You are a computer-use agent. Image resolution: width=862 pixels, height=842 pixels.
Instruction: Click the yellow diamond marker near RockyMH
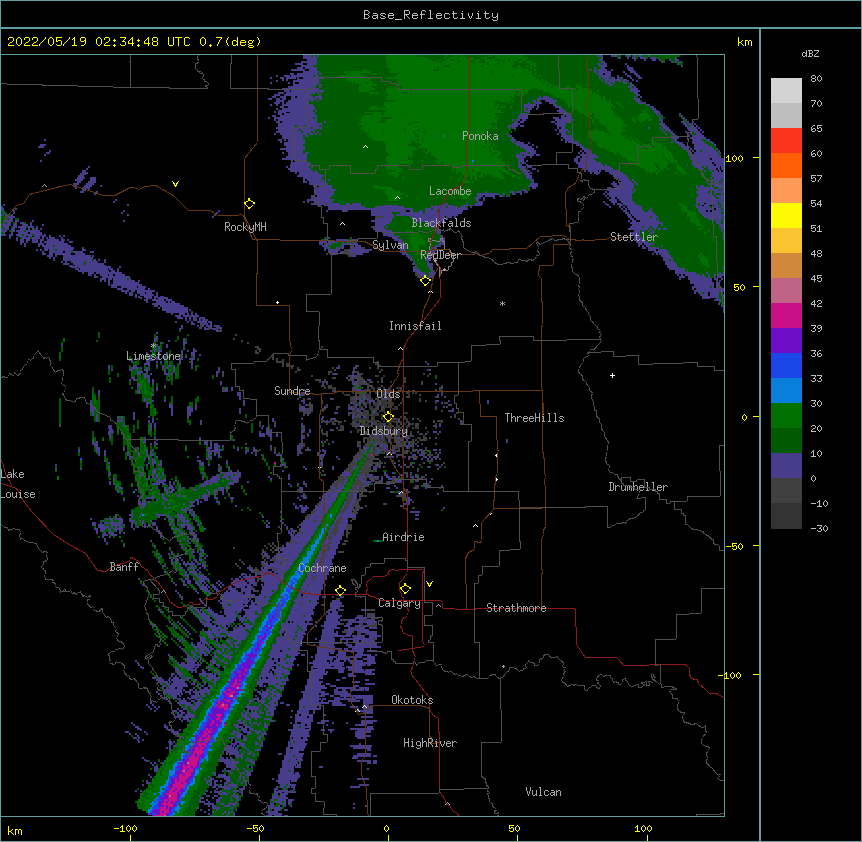coord(249,204)
